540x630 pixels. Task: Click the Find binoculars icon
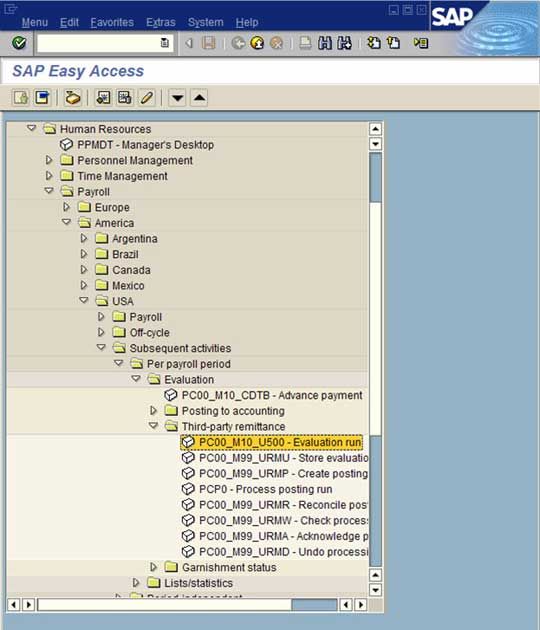tap(325, 43)
